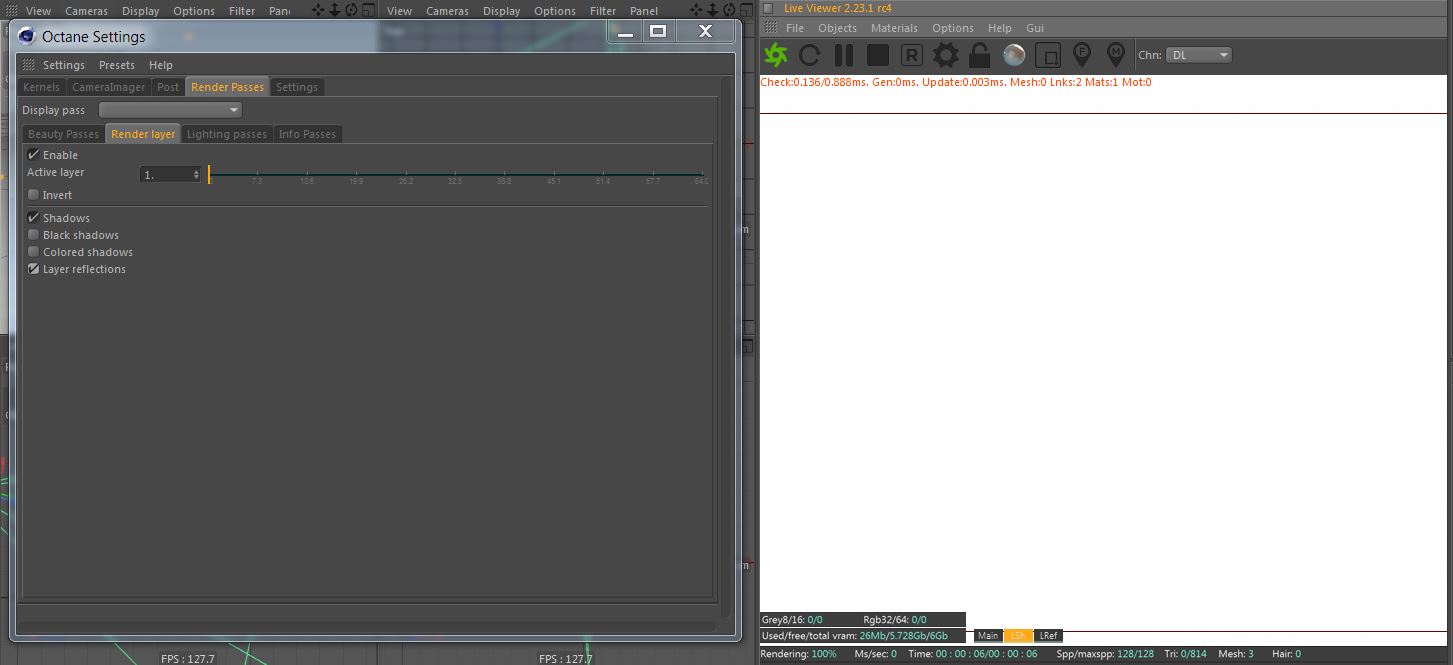Screen dimensions: 1453x665
Task: Open the left viewport View menu
Action: tap(38, 11)
